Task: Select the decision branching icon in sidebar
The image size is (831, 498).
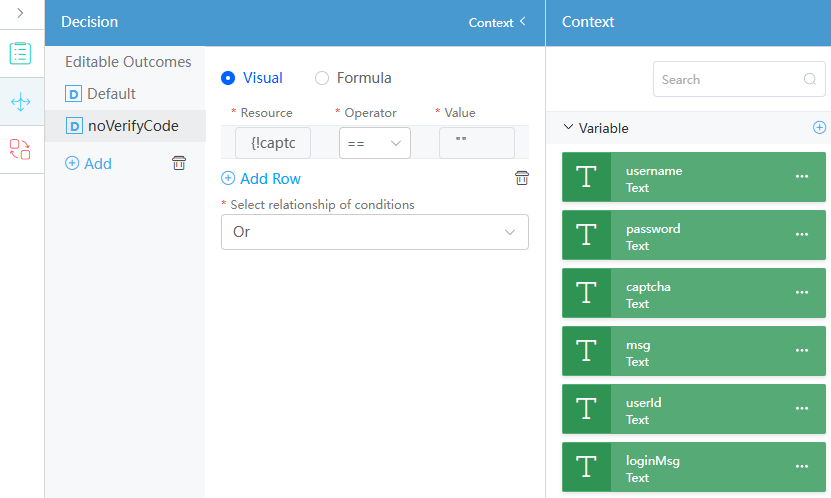Action: click(x=21, y=102)
